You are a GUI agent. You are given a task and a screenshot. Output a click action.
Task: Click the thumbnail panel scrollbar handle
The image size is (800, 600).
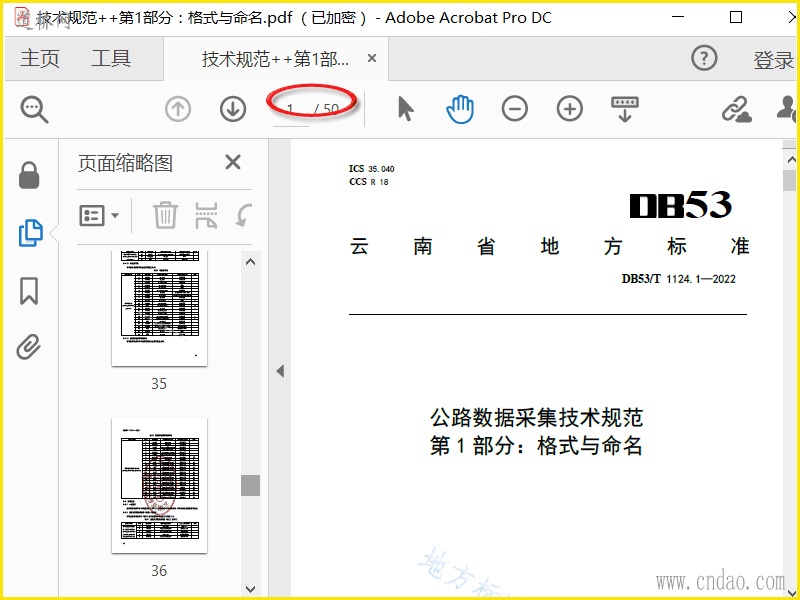[251, 485]
